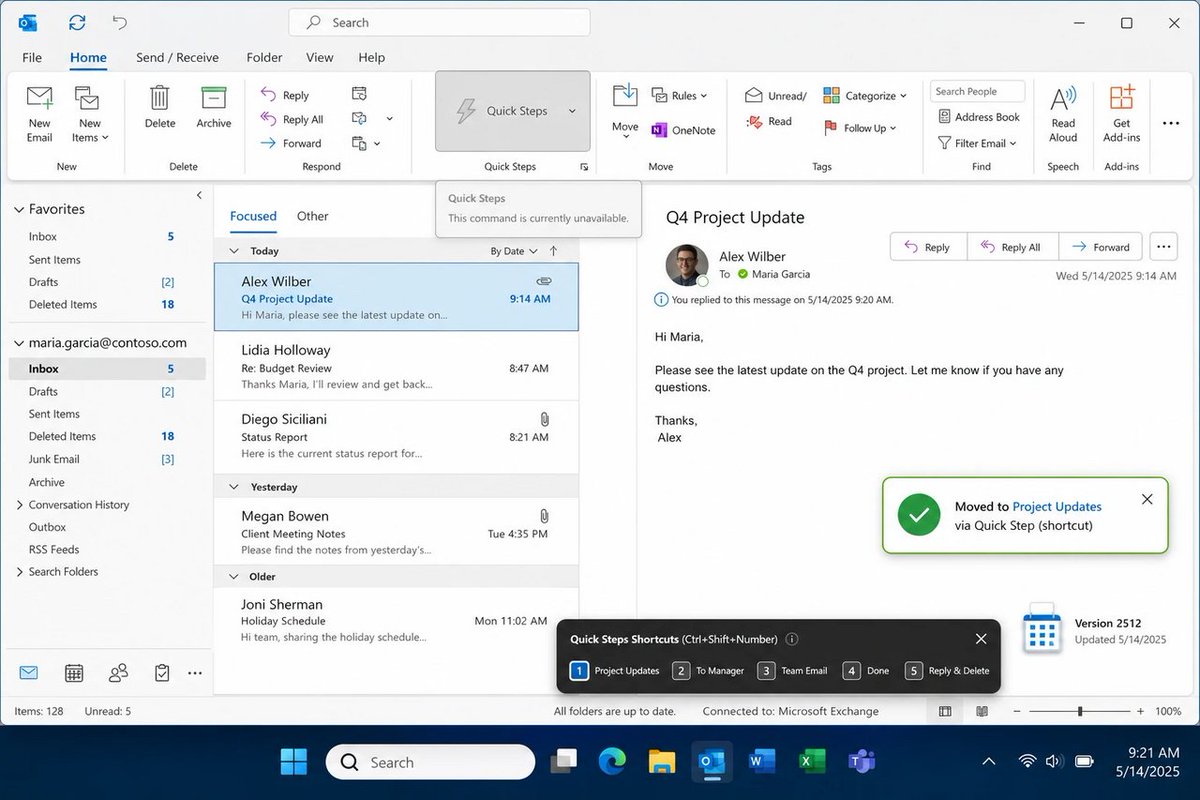Open the Categorize dropdown
Image resolution: width=1200 pixels, height=800 pixels.
[864, 96]
